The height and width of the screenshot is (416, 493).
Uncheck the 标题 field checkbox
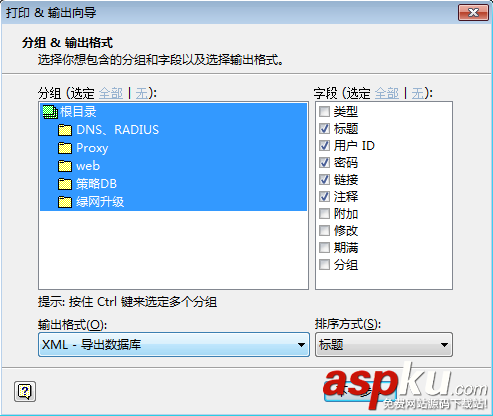[x=324, y=128]
